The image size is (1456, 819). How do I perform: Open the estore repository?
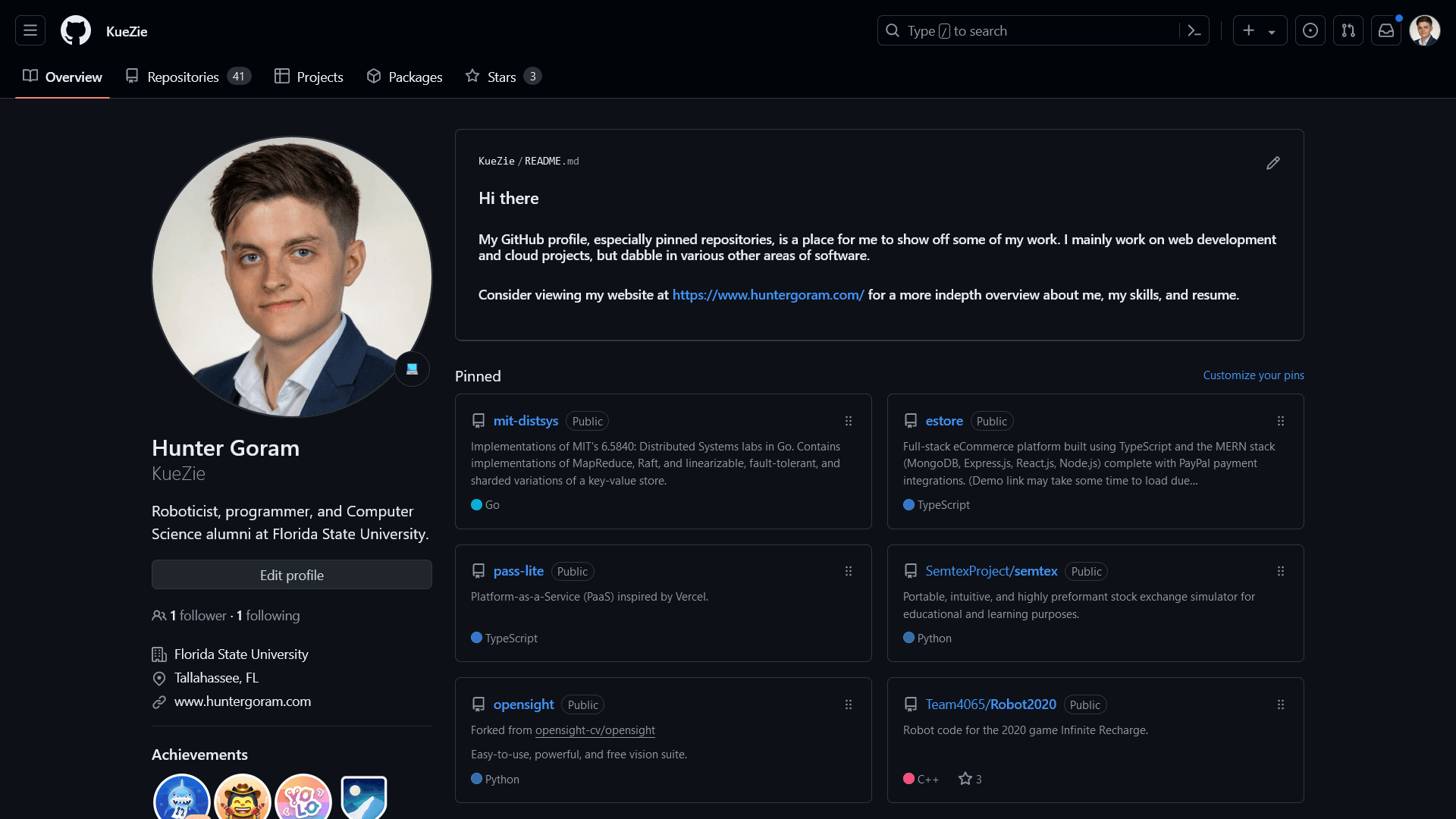pyautogui.click(x=944, y=421)
